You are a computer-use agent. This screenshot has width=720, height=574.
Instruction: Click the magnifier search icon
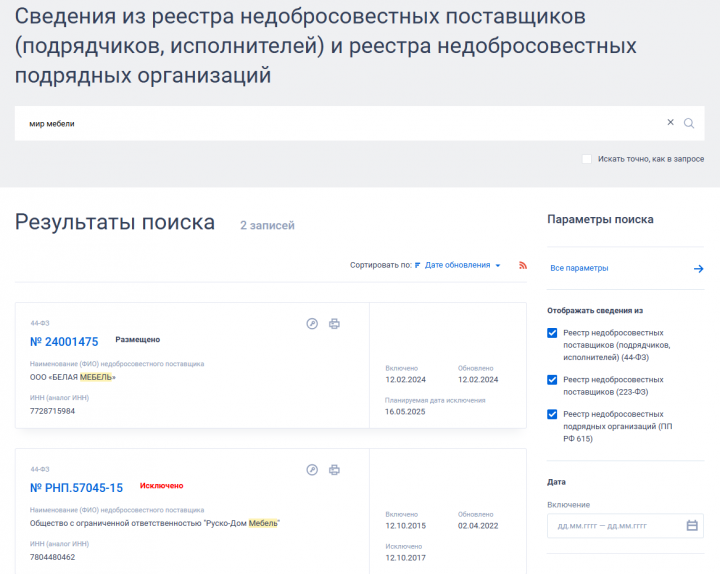pyautogui.click(x=689, y=123)
